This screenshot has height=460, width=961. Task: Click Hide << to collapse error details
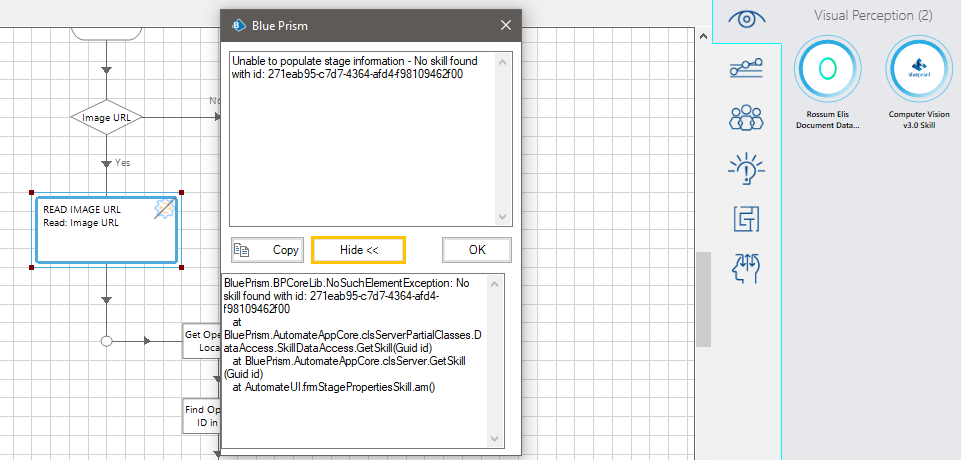359,250
